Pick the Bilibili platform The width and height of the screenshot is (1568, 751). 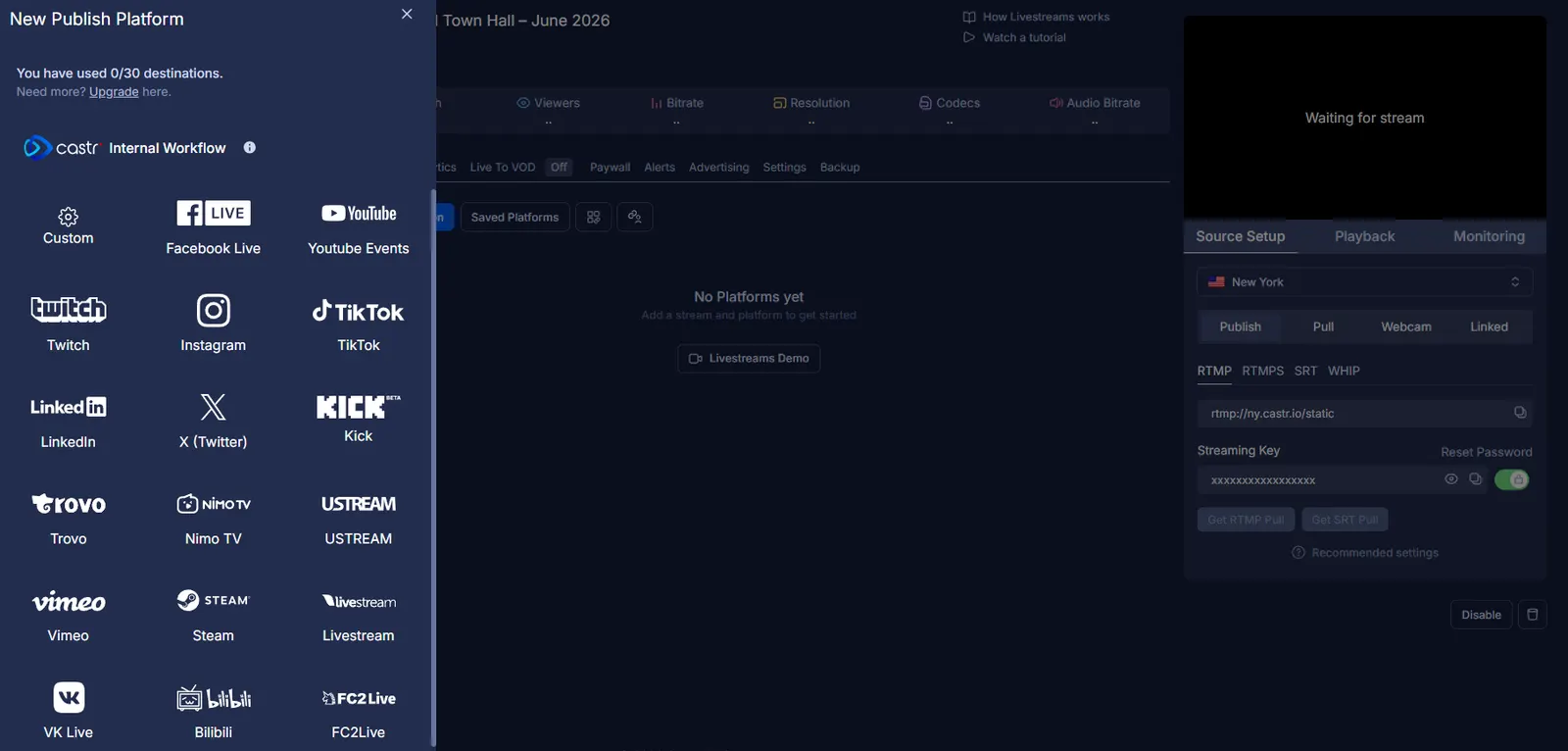[213, 712]
